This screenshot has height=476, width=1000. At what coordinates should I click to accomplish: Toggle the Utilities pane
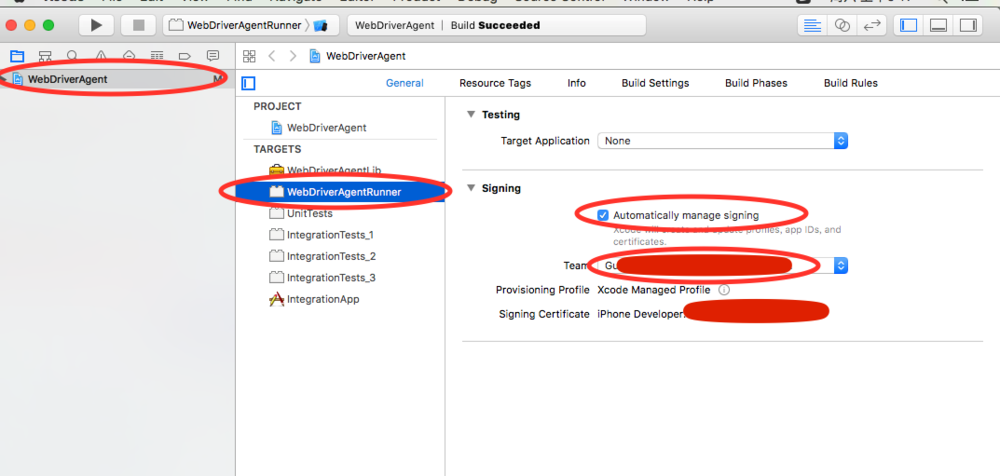pos(968,26)
